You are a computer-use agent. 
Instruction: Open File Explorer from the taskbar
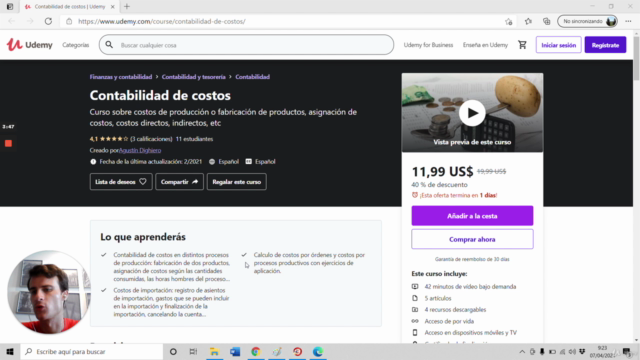click(x=214, y=351)
